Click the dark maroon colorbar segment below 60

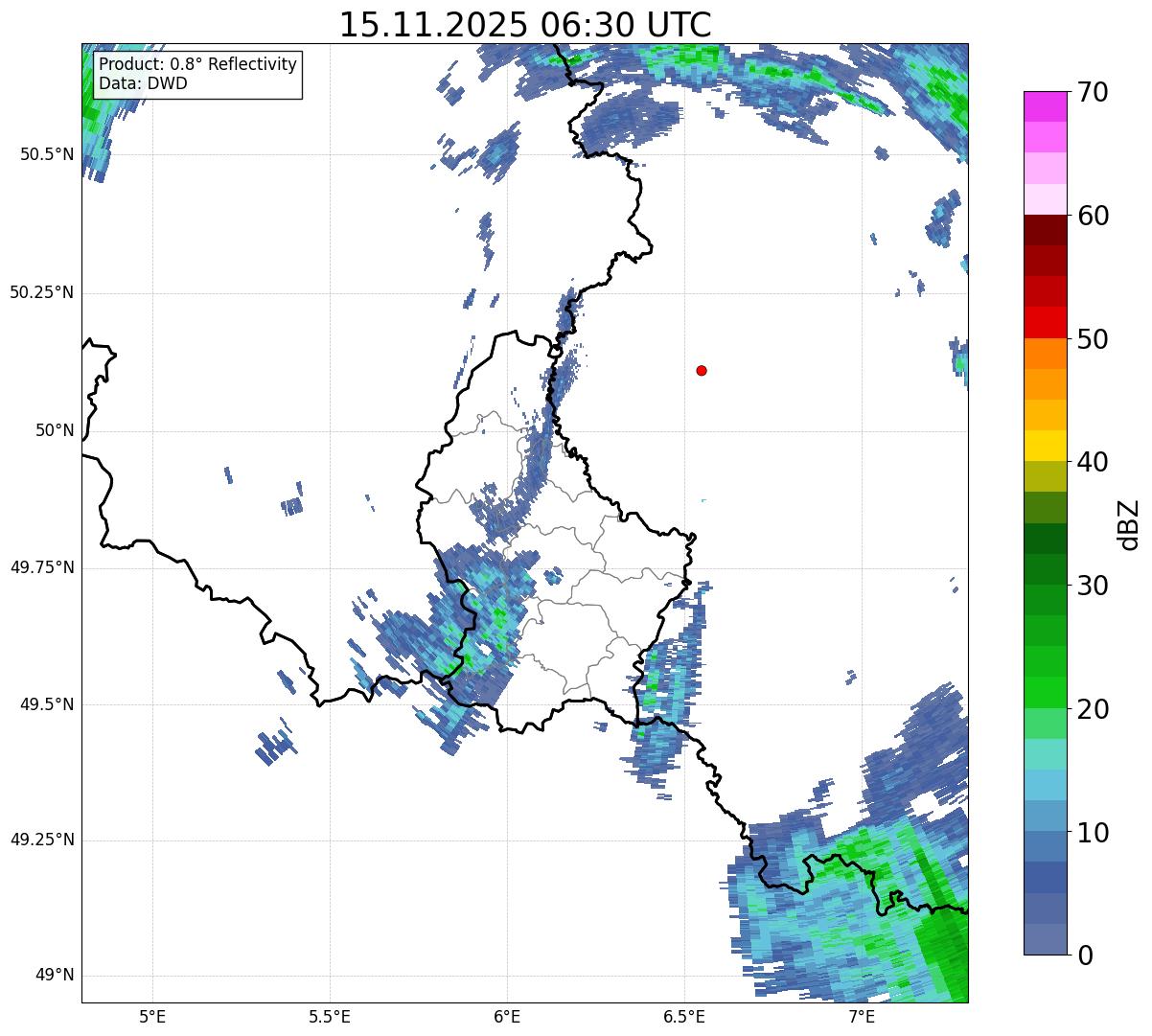pyautogui.click(x=1045, y=231)
